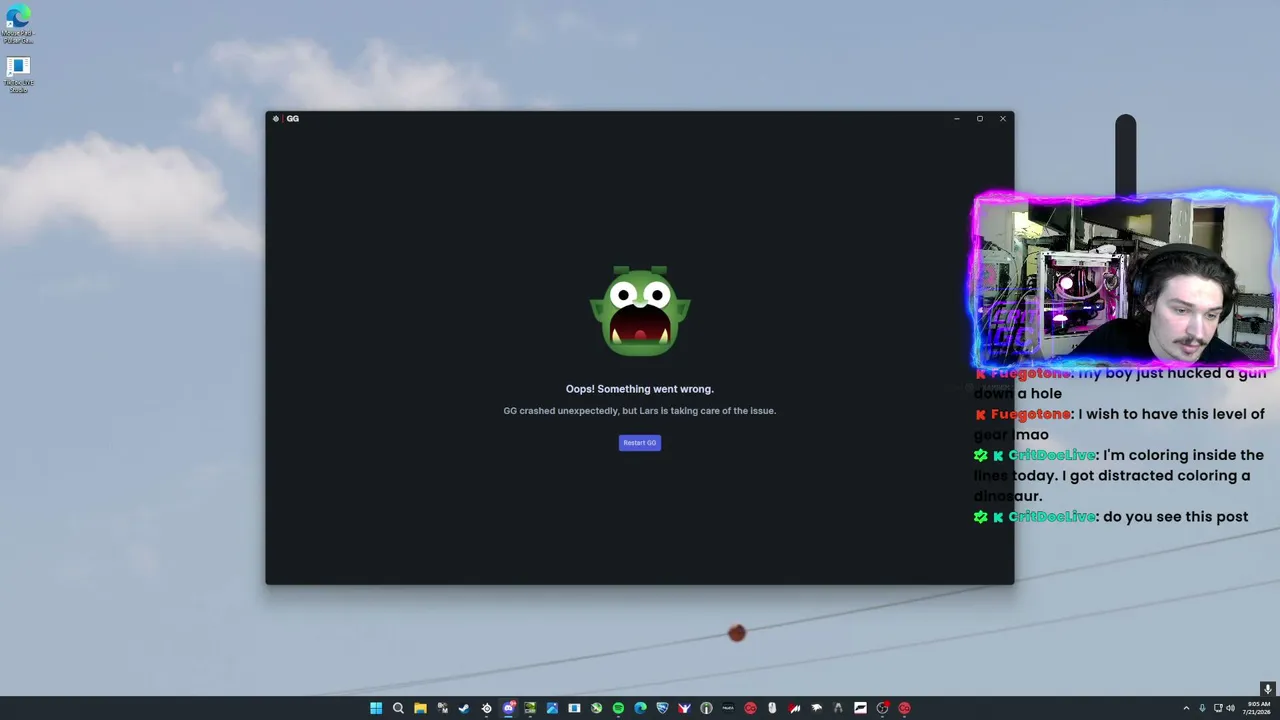
Task: Click the "coloring inside the lines" chat message
Action: [x=1119, y=475]
